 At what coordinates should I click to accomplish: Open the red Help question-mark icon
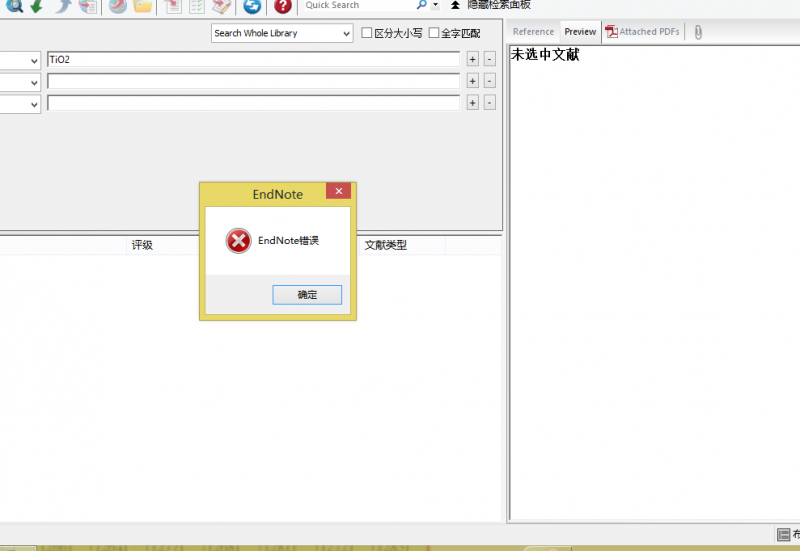(x=283, y=6)
